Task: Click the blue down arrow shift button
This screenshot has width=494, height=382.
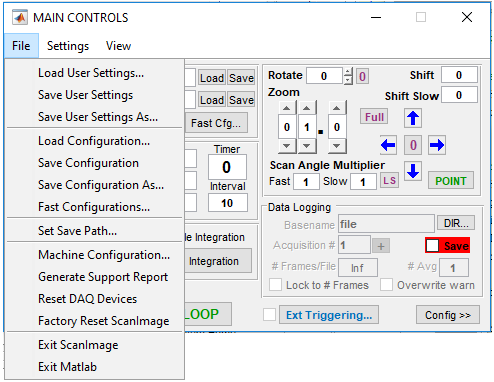Action: coord(413,171)
